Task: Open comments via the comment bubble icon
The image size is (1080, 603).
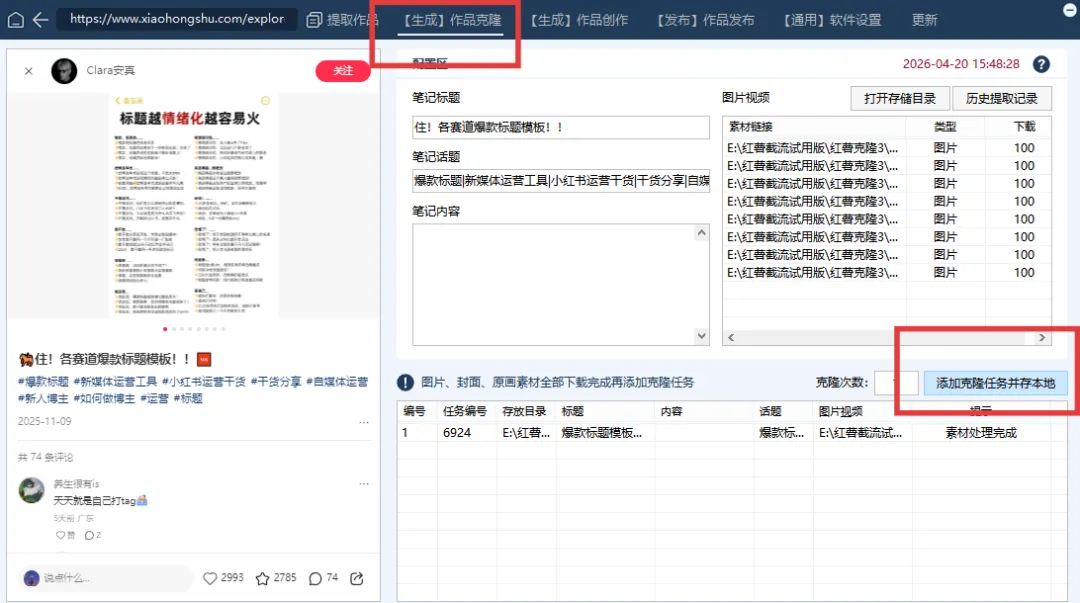Action: tap(315, 577)
